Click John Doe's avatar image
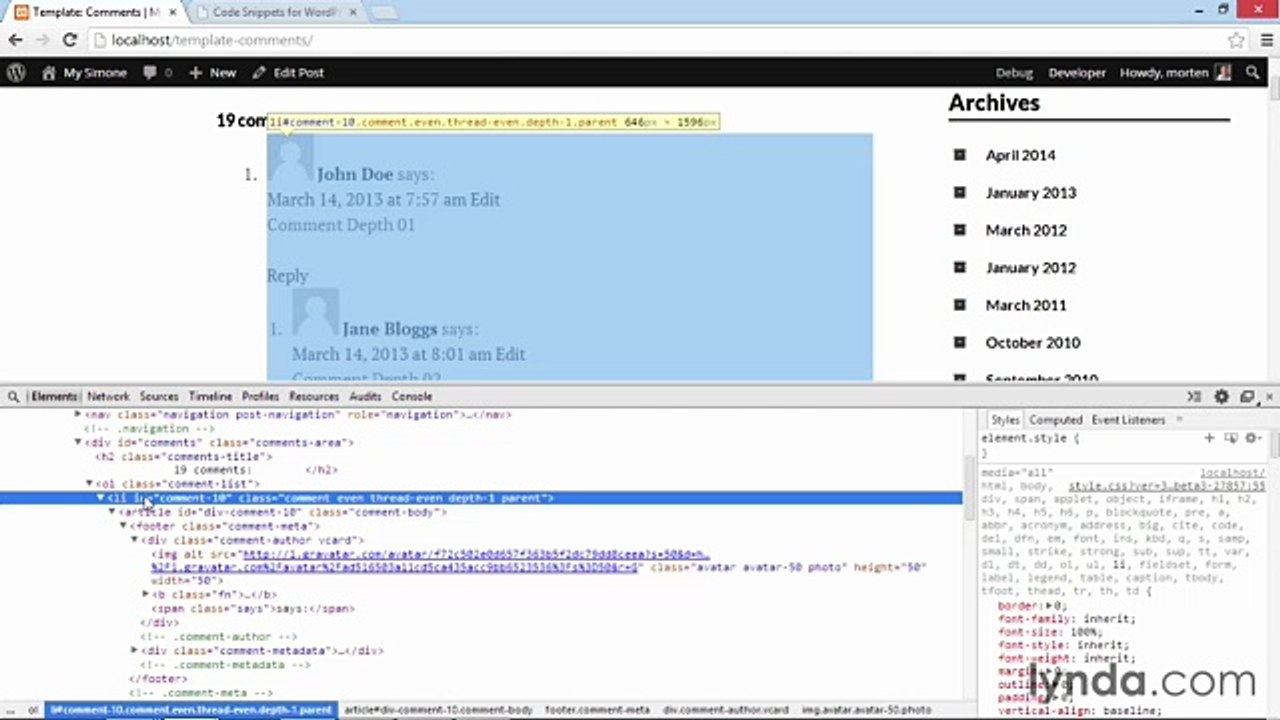This screenshot has width=1280, height=720. 290,158
